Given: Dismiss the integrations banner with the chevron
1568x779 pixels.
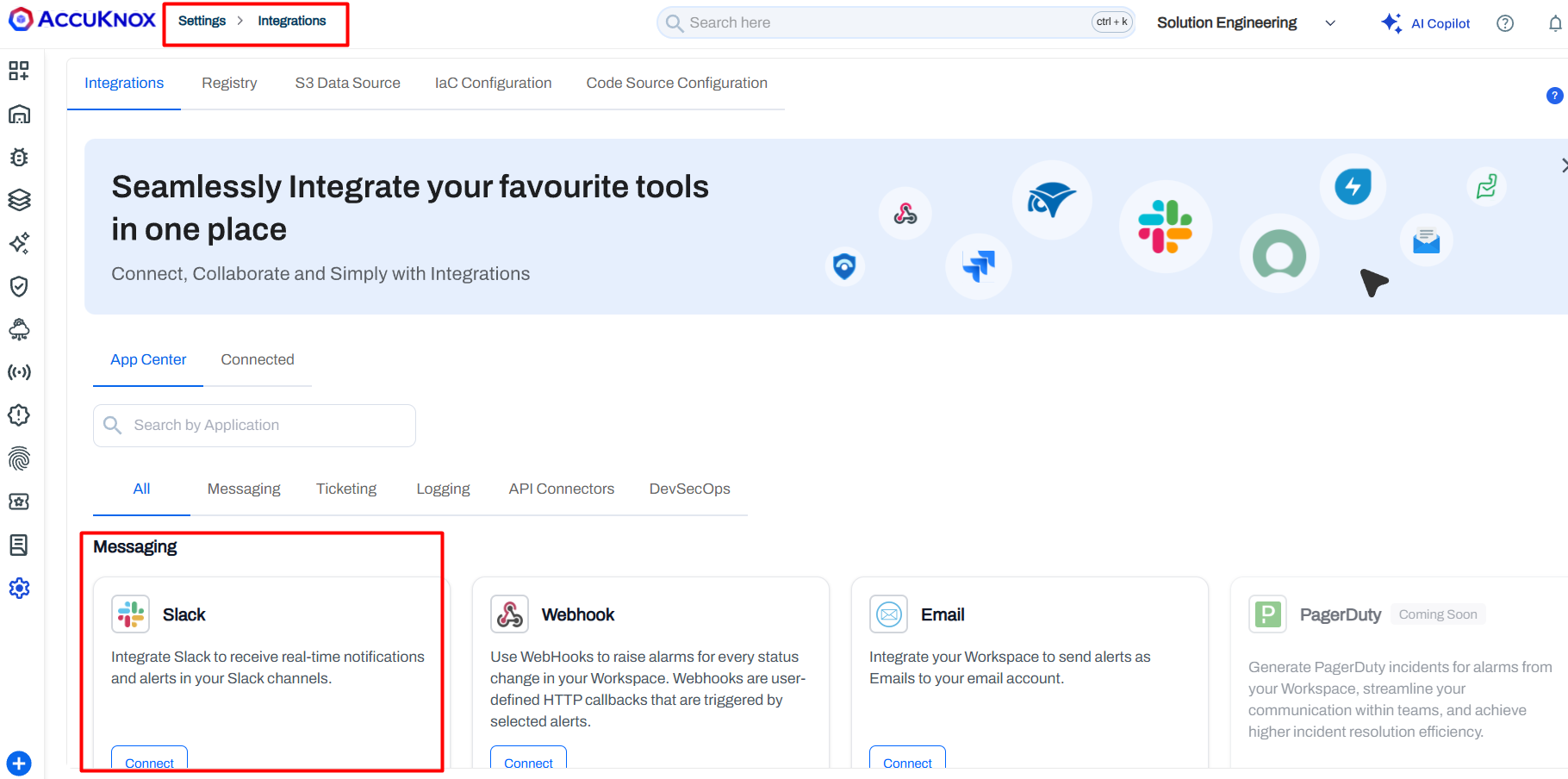Looking at the screenshot, I should pos(1562,165).
